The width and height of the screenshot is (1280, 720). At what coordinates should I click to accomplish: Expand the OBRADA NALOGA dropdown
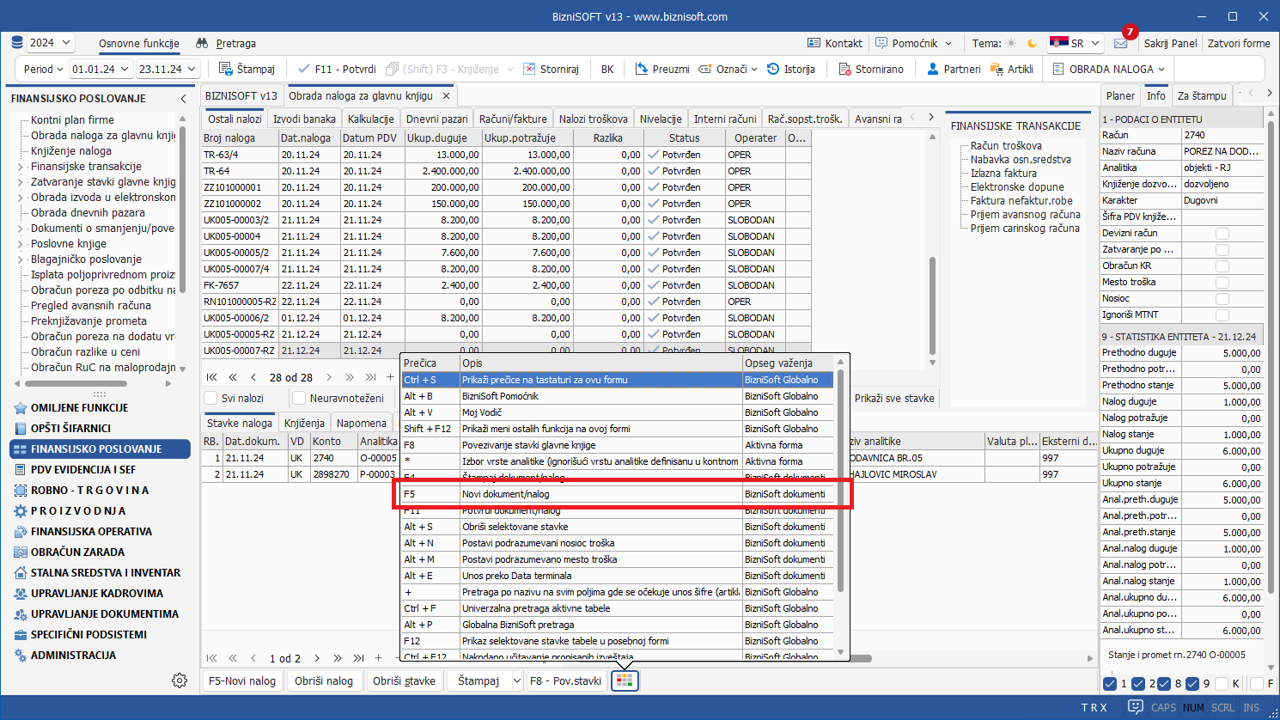1110,69
